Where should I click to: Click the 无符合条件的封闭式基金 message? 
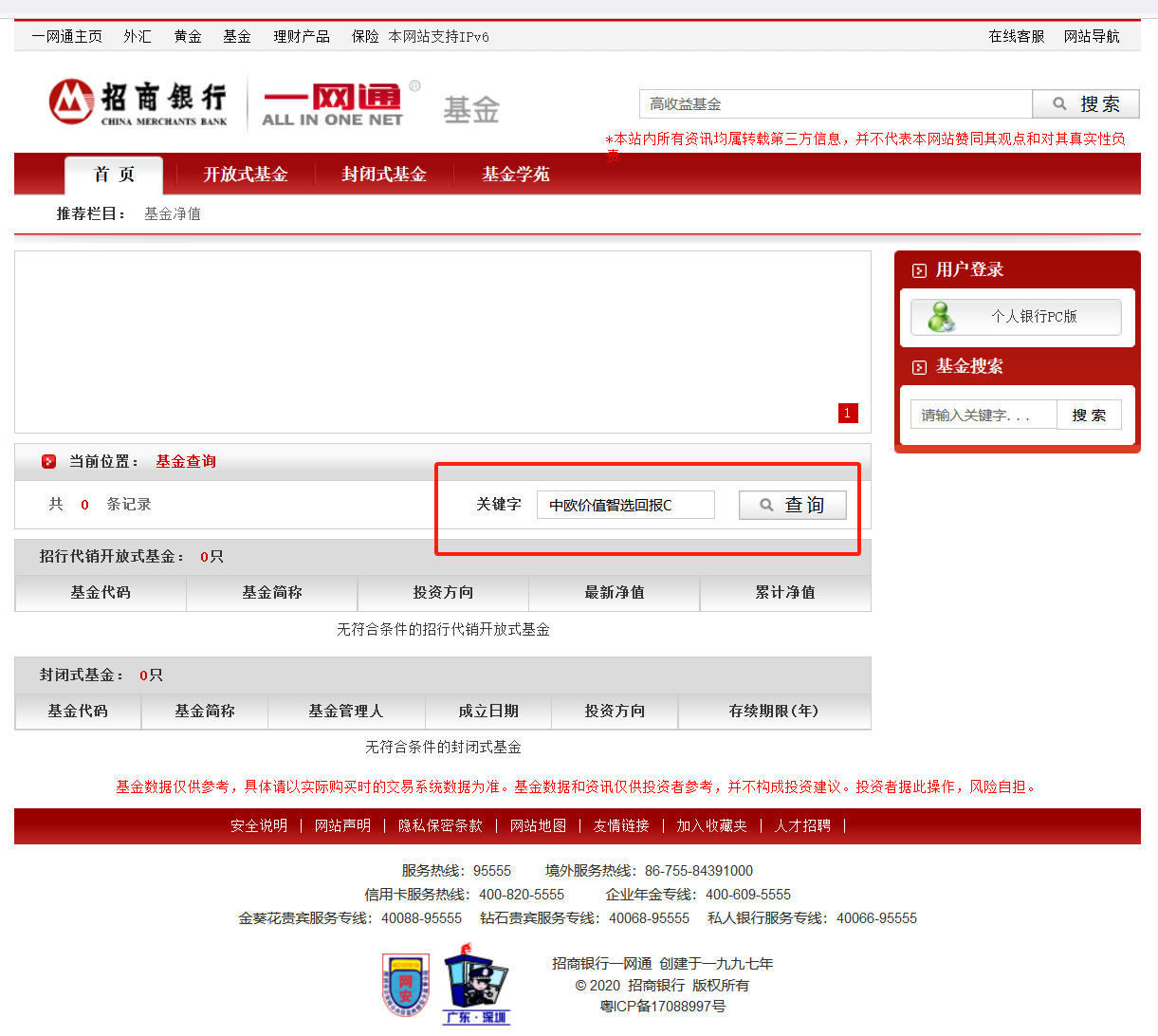click(x=443, y=748)
